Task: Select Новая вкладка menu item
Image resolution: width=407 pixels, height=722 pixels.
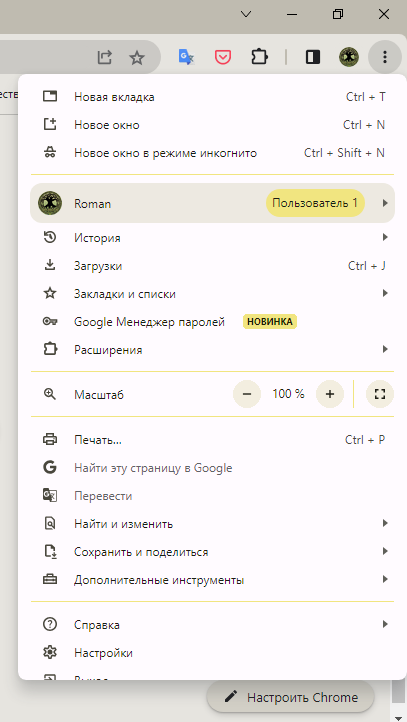Action: click(x=212, y=97)
